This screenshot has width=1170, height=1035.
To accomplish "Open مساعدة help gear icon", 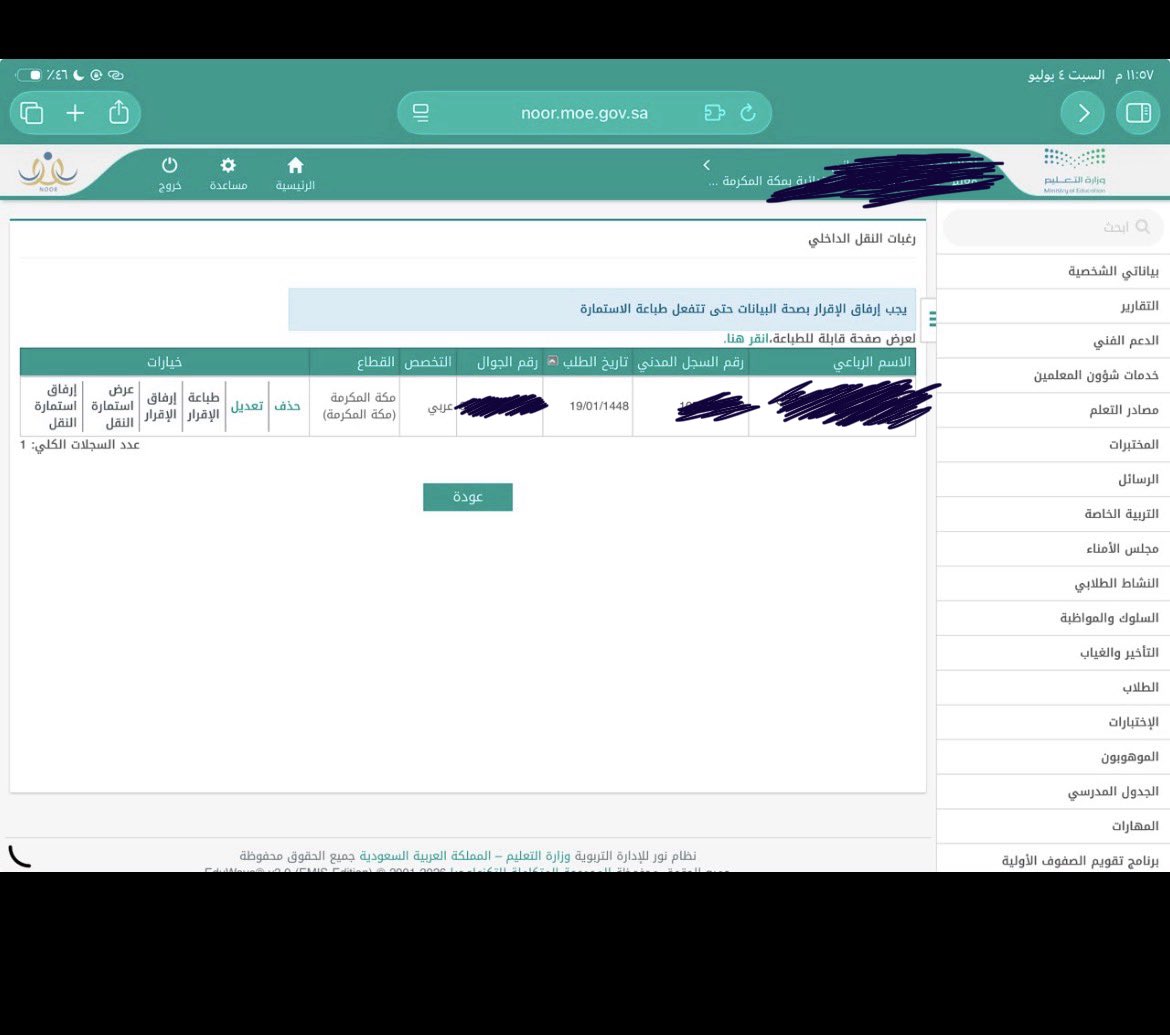I will (228, 174).
